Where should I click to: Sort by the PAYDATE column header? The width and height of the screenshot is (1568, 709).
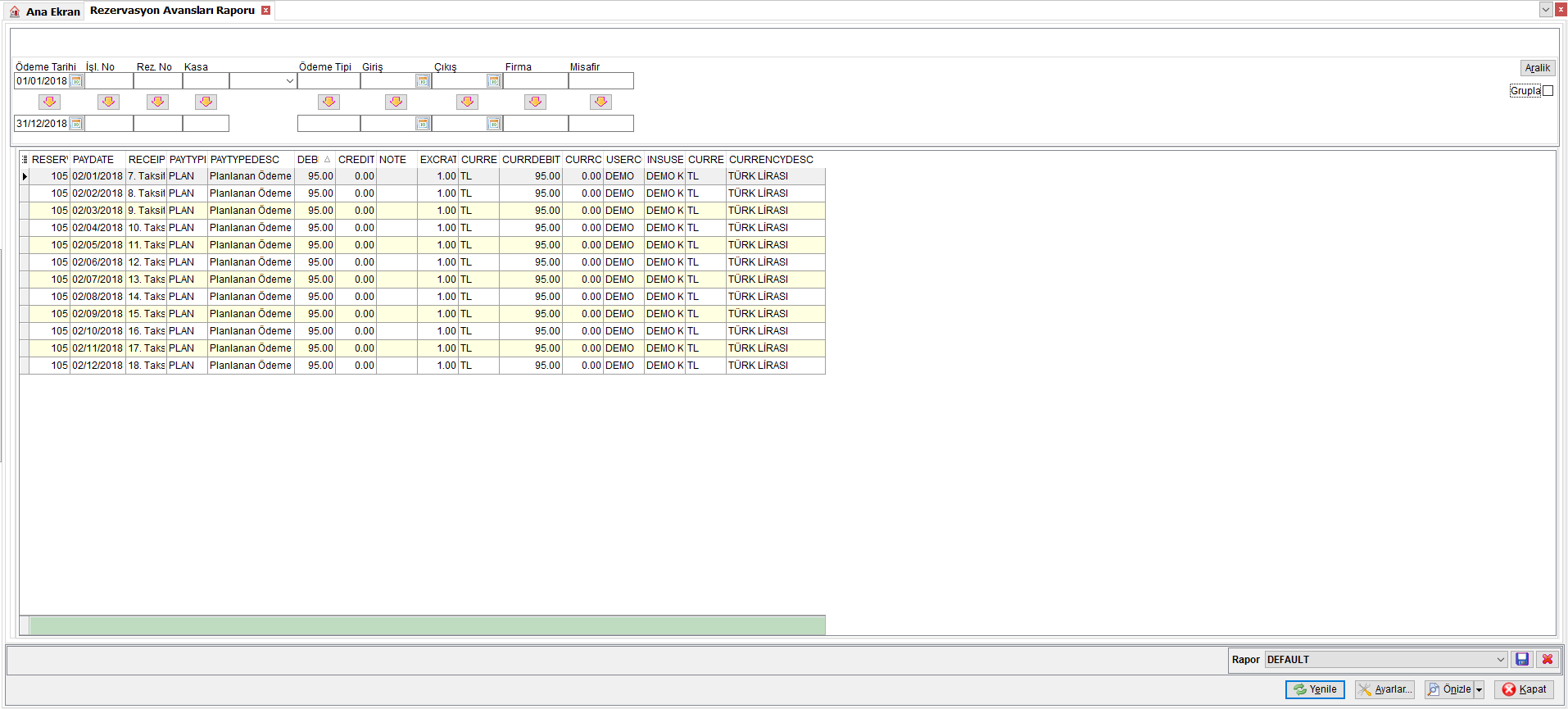click(97, 160)
